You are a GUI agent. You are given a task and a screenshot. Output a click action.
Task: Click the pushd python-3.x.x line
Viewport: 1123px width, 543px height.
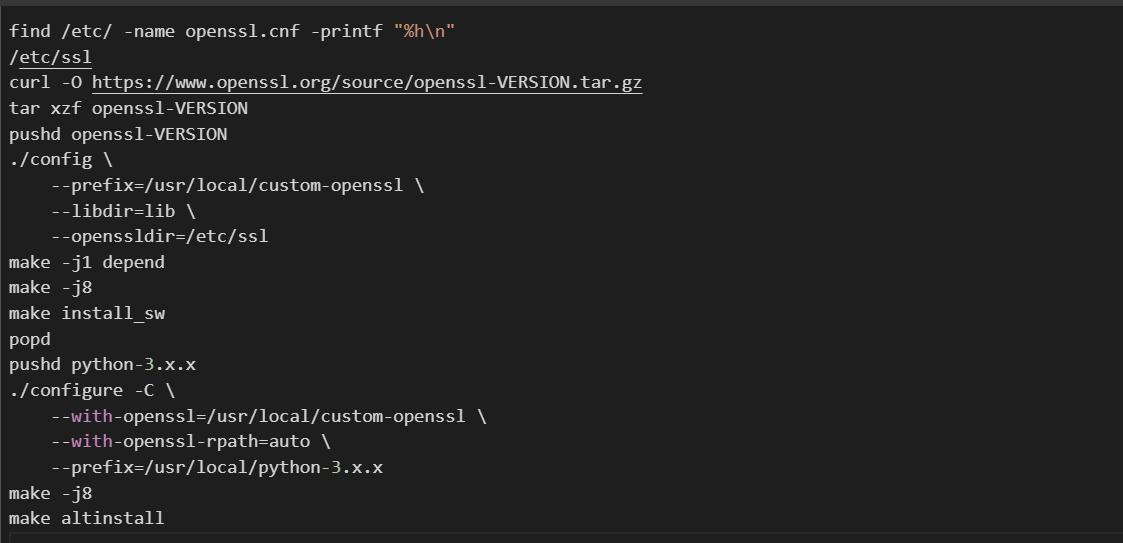[102, 365]
